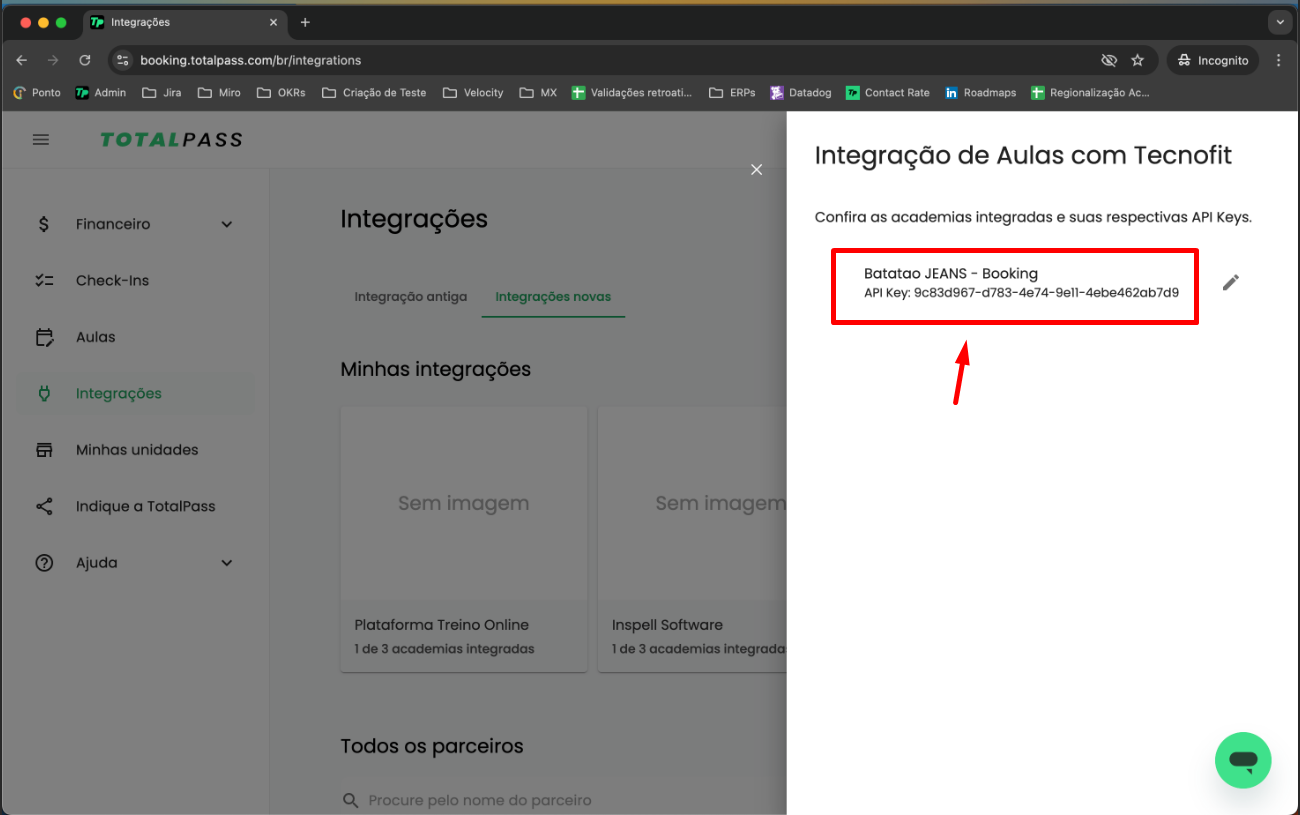Open the Regionalização Ac... bookmark
Screen dimensions: 1300x815
tap(1091, 92)
